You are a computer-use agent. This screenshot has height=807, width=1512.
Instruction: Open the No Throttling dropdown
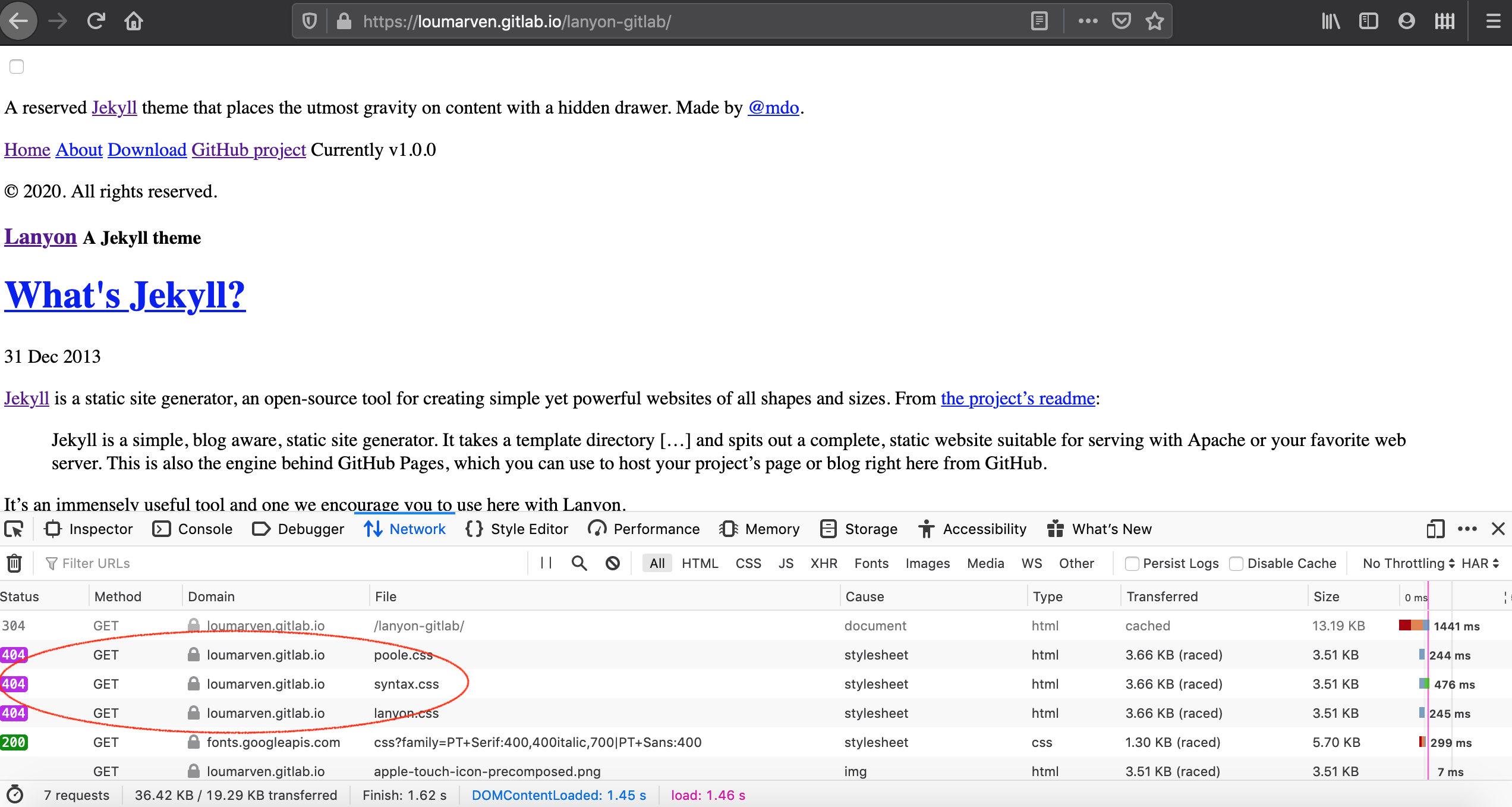(1409, 563)
